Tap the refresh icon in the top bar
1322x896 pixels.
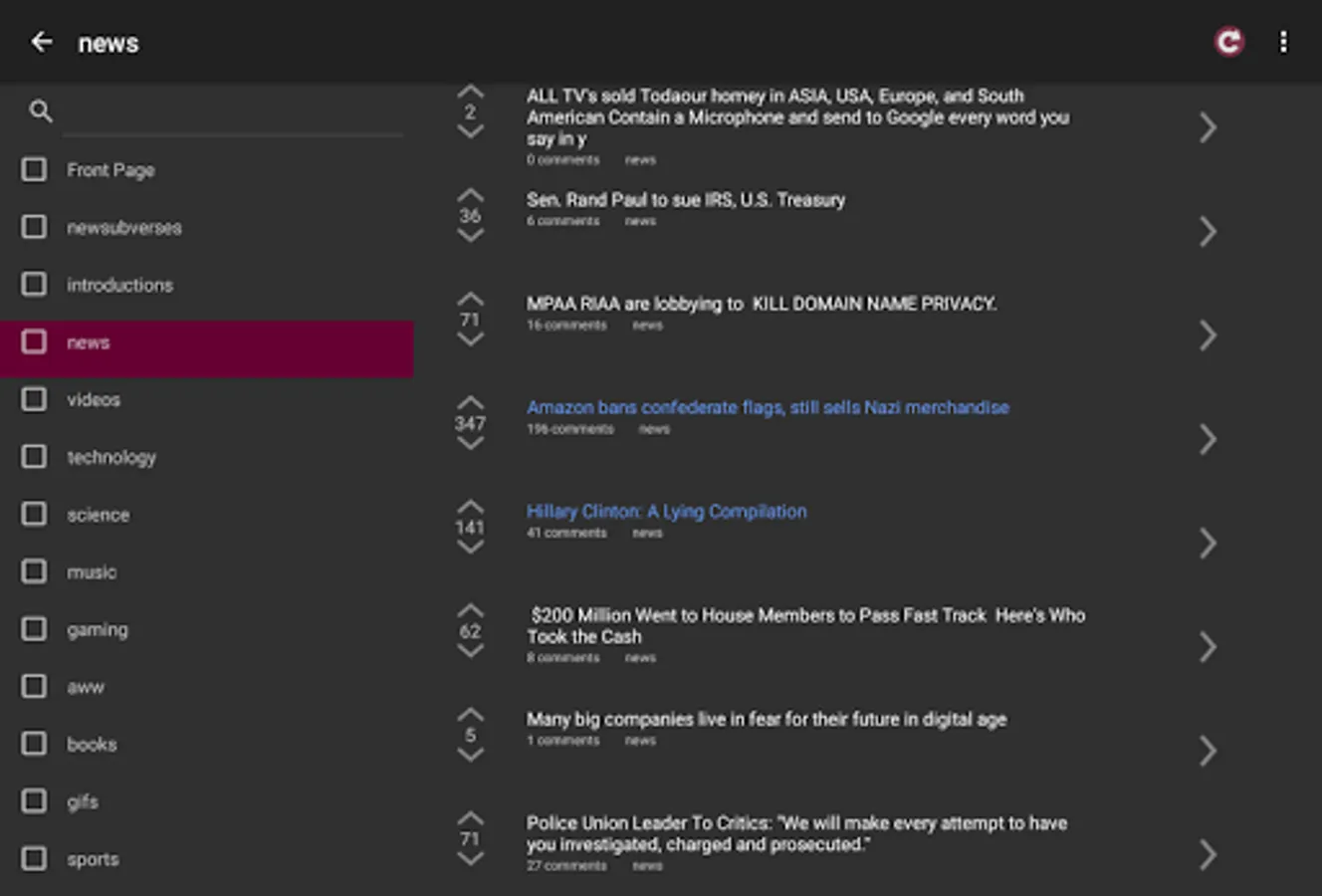[x=1229, y=42]
